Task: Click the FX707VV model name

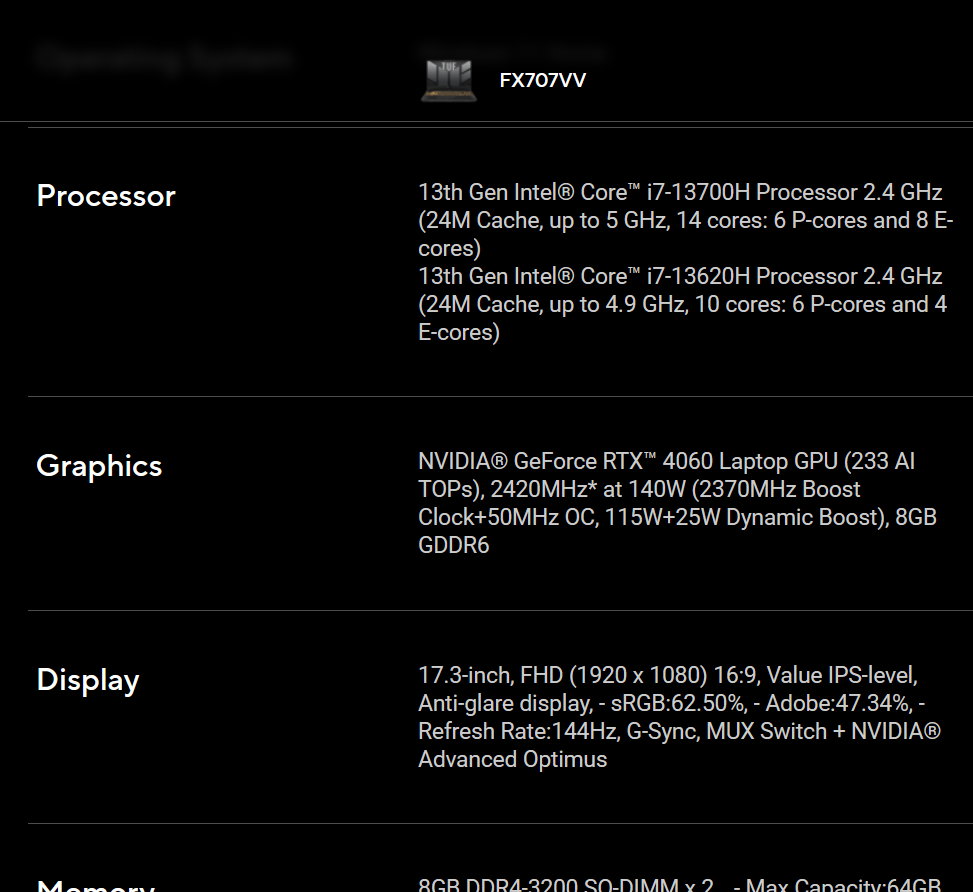Action: tap(542, 80)
